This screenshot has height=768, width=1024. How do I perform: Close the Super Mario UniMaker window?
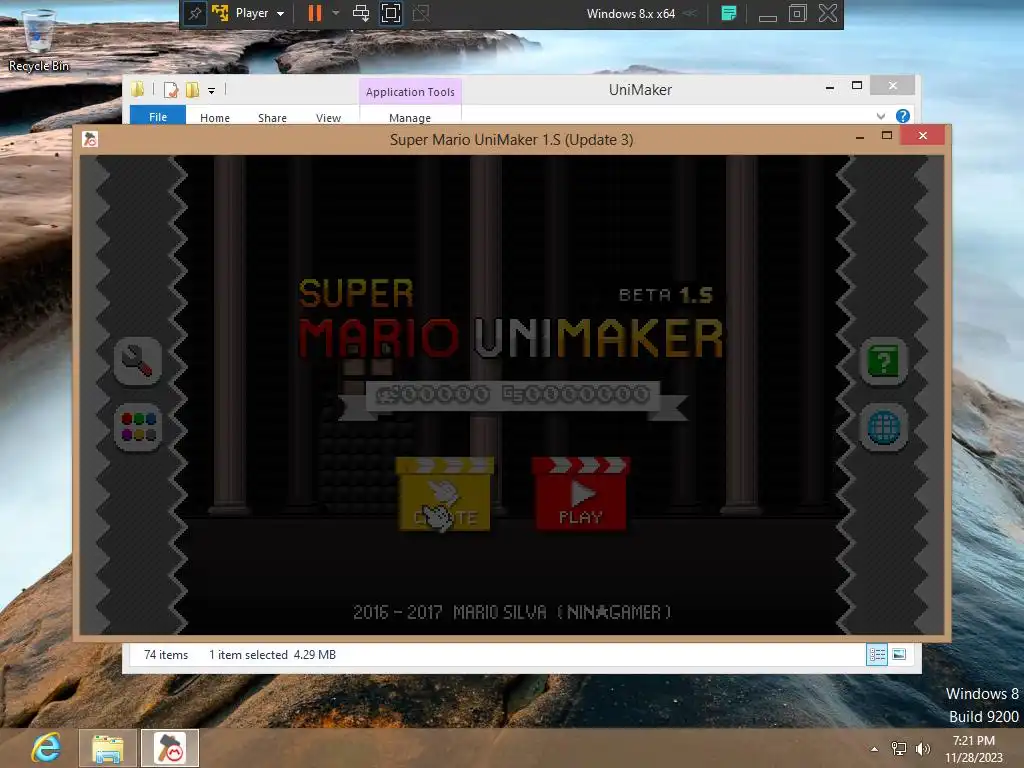point(922,135)
